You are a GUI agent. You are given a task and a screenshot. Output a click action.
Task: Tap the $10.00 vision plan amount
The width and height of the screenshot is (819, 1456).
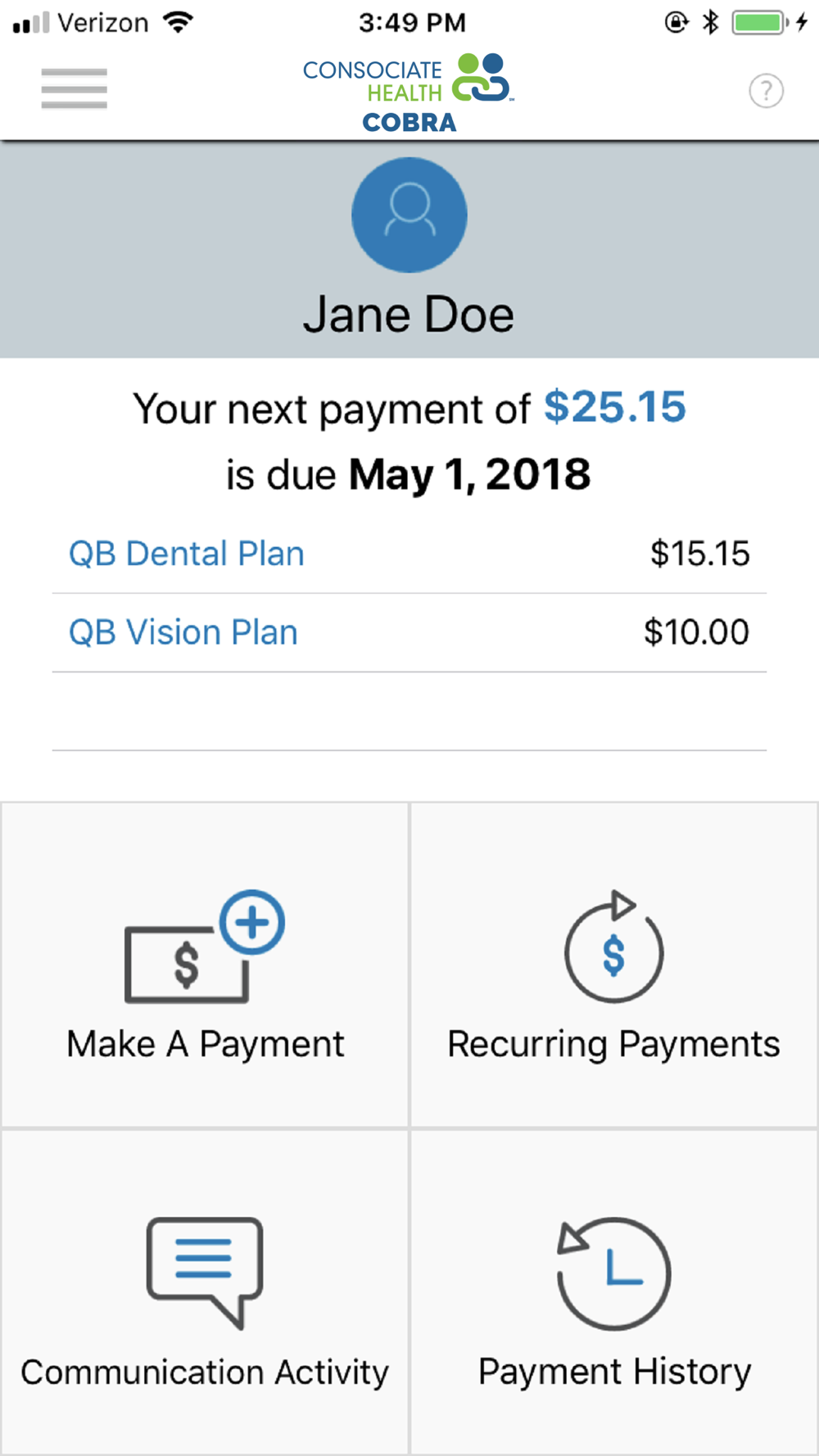click(696, 632)
